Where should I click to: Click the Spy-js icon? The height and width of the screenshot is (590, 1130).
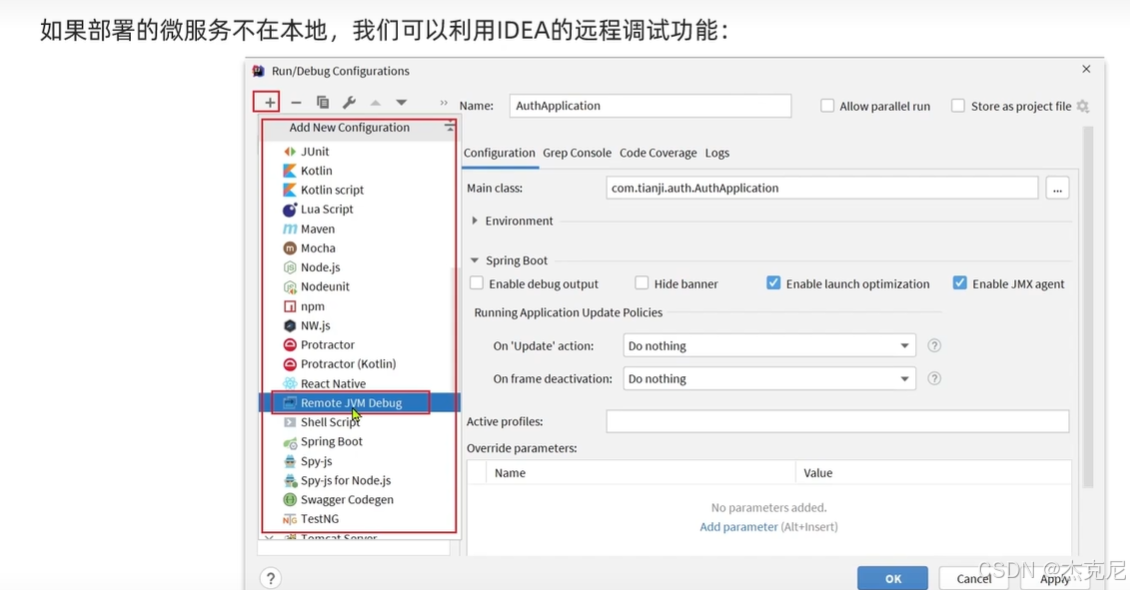pyautogui.click(x=290, y=461)
